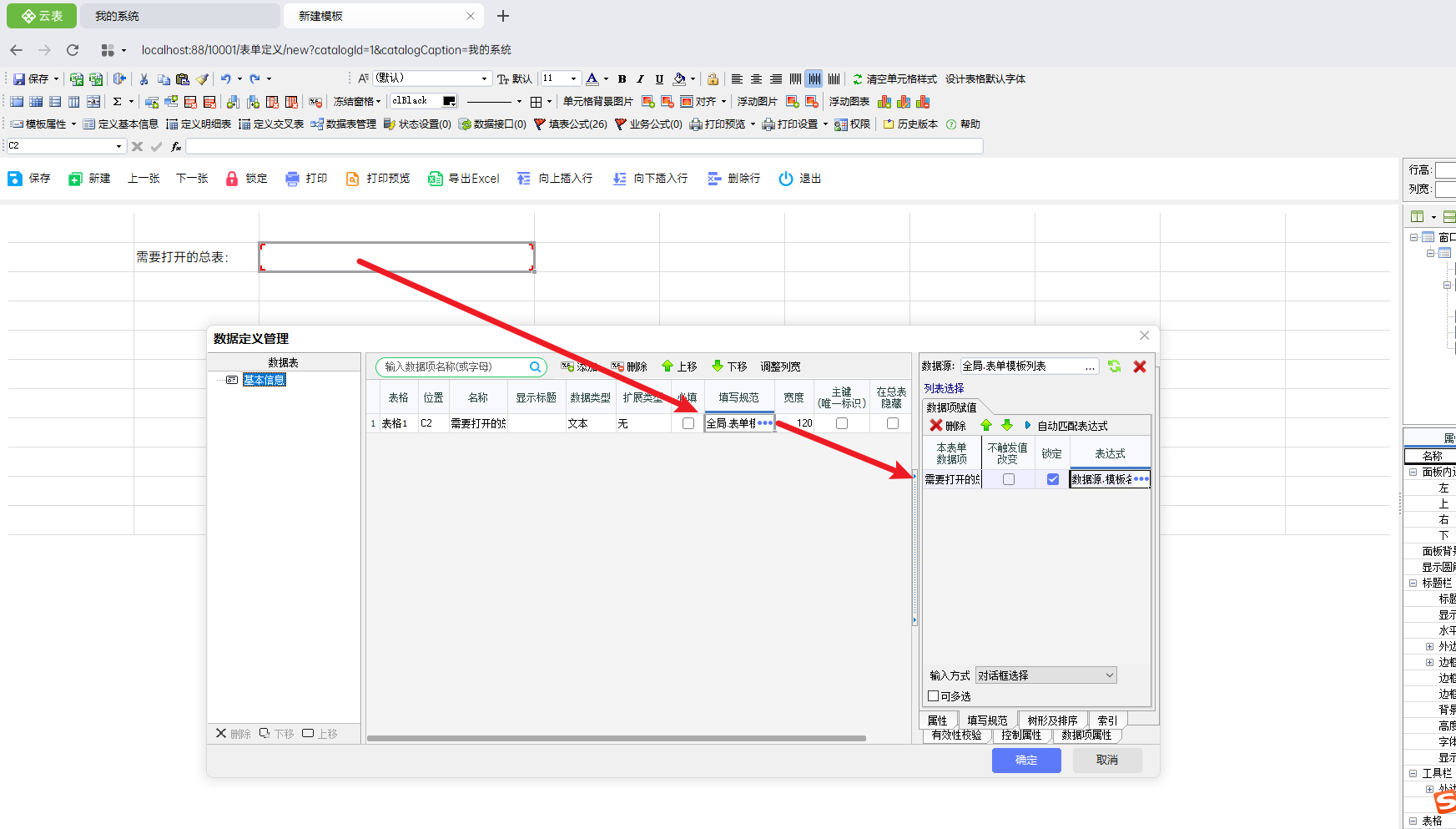Click the font color A swatch
Image resolution: width=1456 pixels, height=829 pixels.
click(x=592, y=79)
